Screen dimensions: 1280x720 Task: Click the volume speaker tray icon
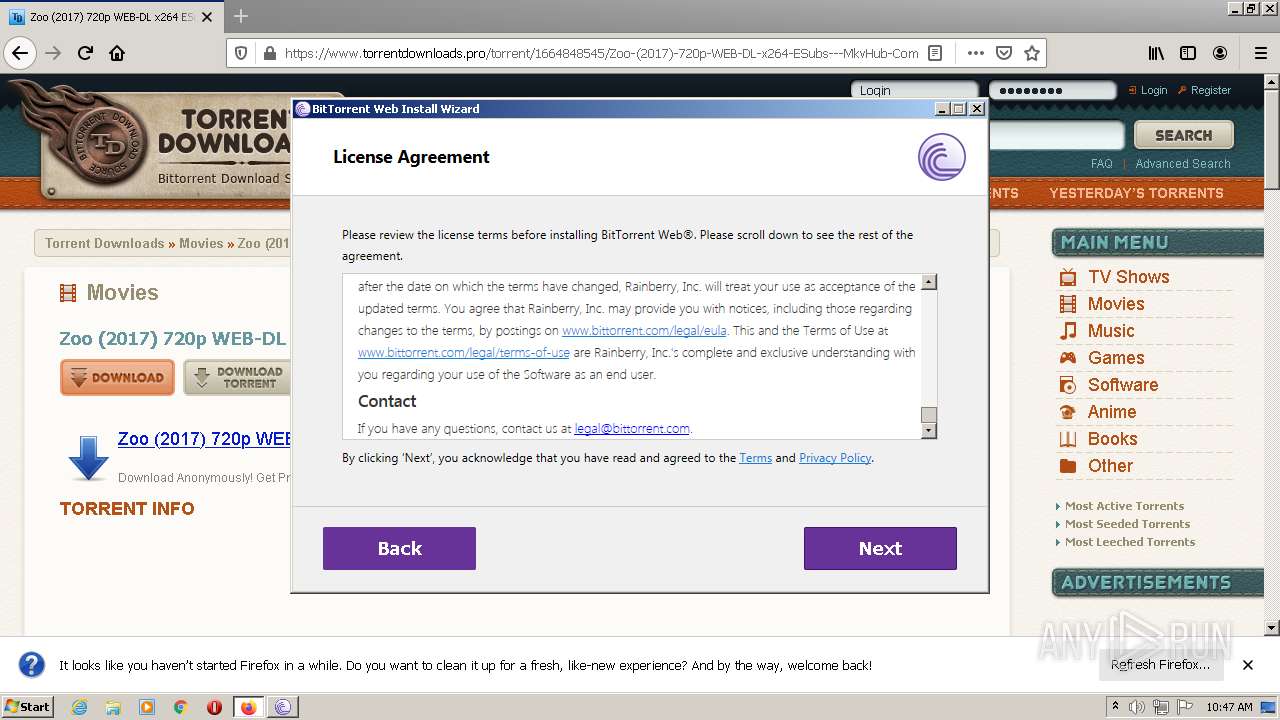[1139, 707]
